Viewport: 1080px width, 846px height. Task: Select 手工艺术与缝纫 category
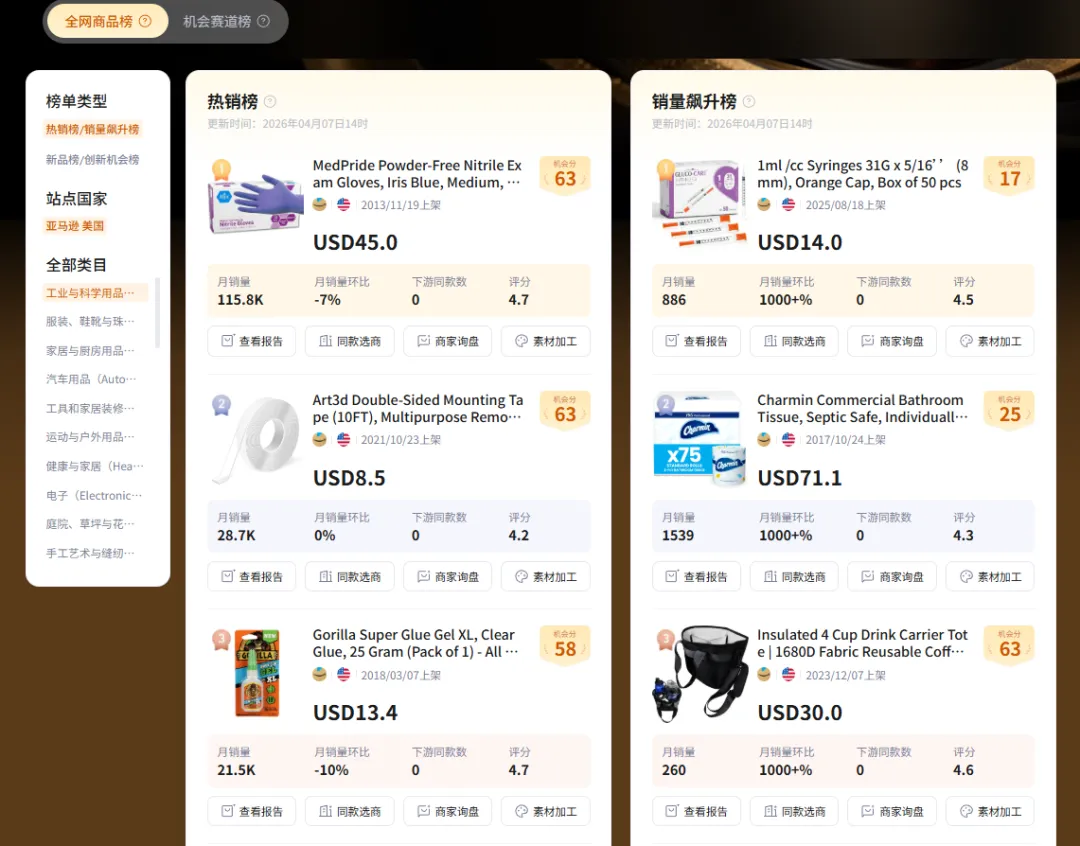pos(90,553)
